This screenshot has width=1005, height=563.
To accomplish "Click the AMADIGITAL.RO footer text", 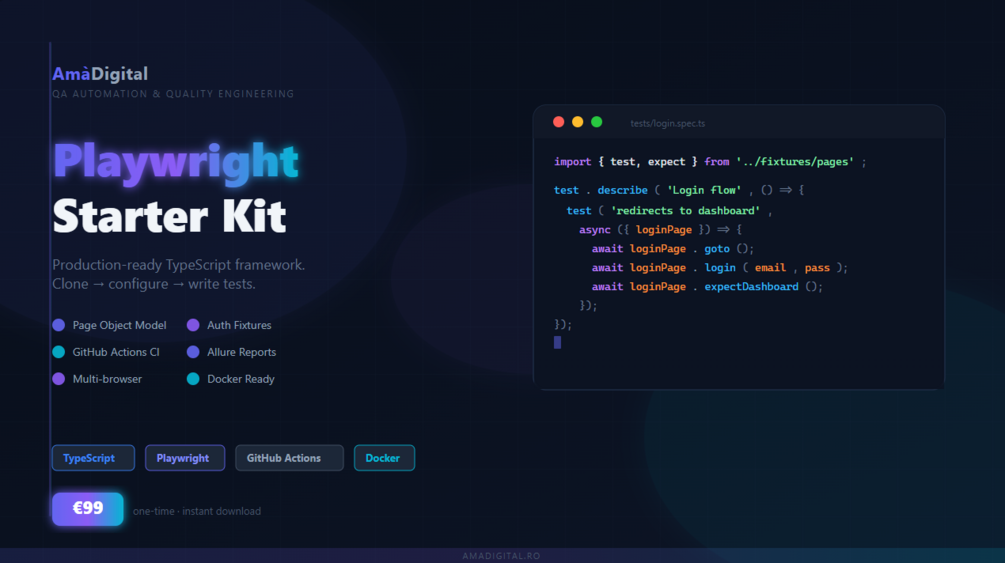I will point(502,556).
